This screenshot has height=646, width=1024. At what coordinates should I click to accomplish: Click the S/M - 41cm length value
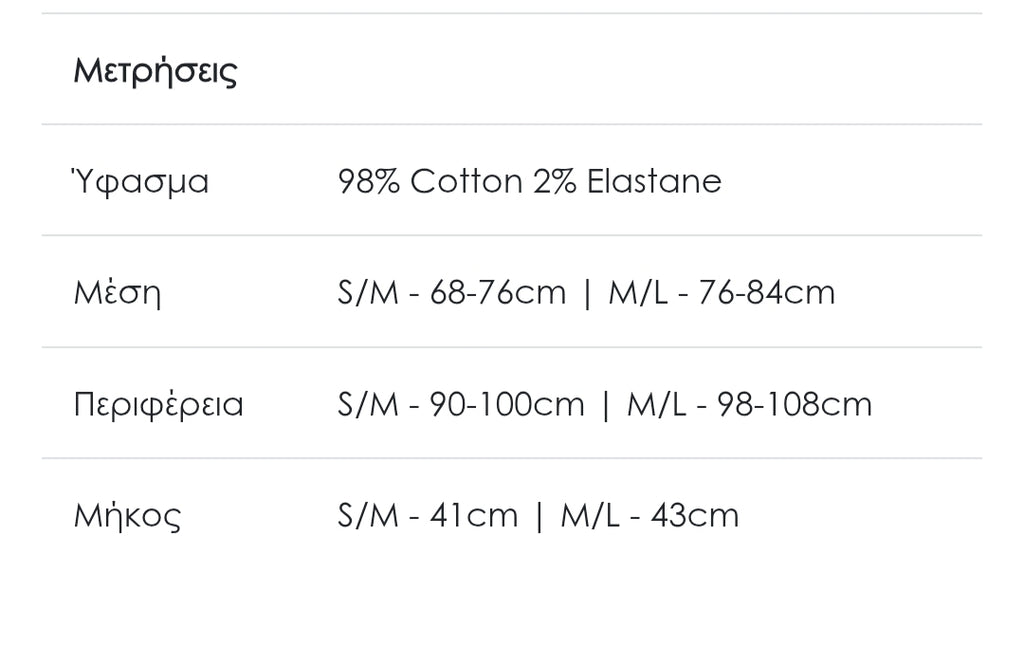(428, 516)
